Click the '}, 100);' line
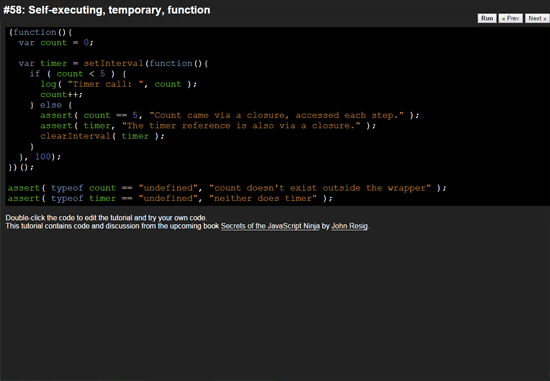Screen dimensions: 550x381 tap(40, 157)
